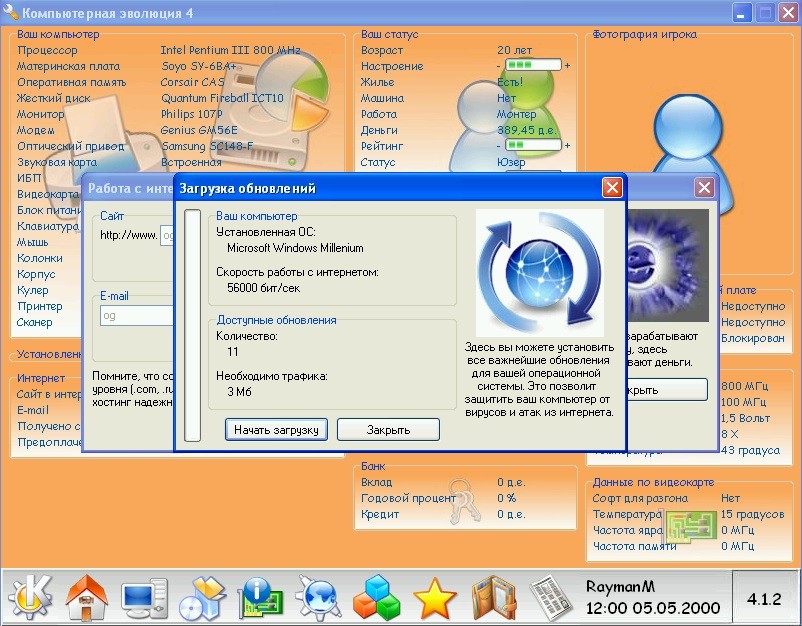Click the Звуковая карта label
Image resolution: width=802 pixels, height=626 pixels.
[57, 162]
